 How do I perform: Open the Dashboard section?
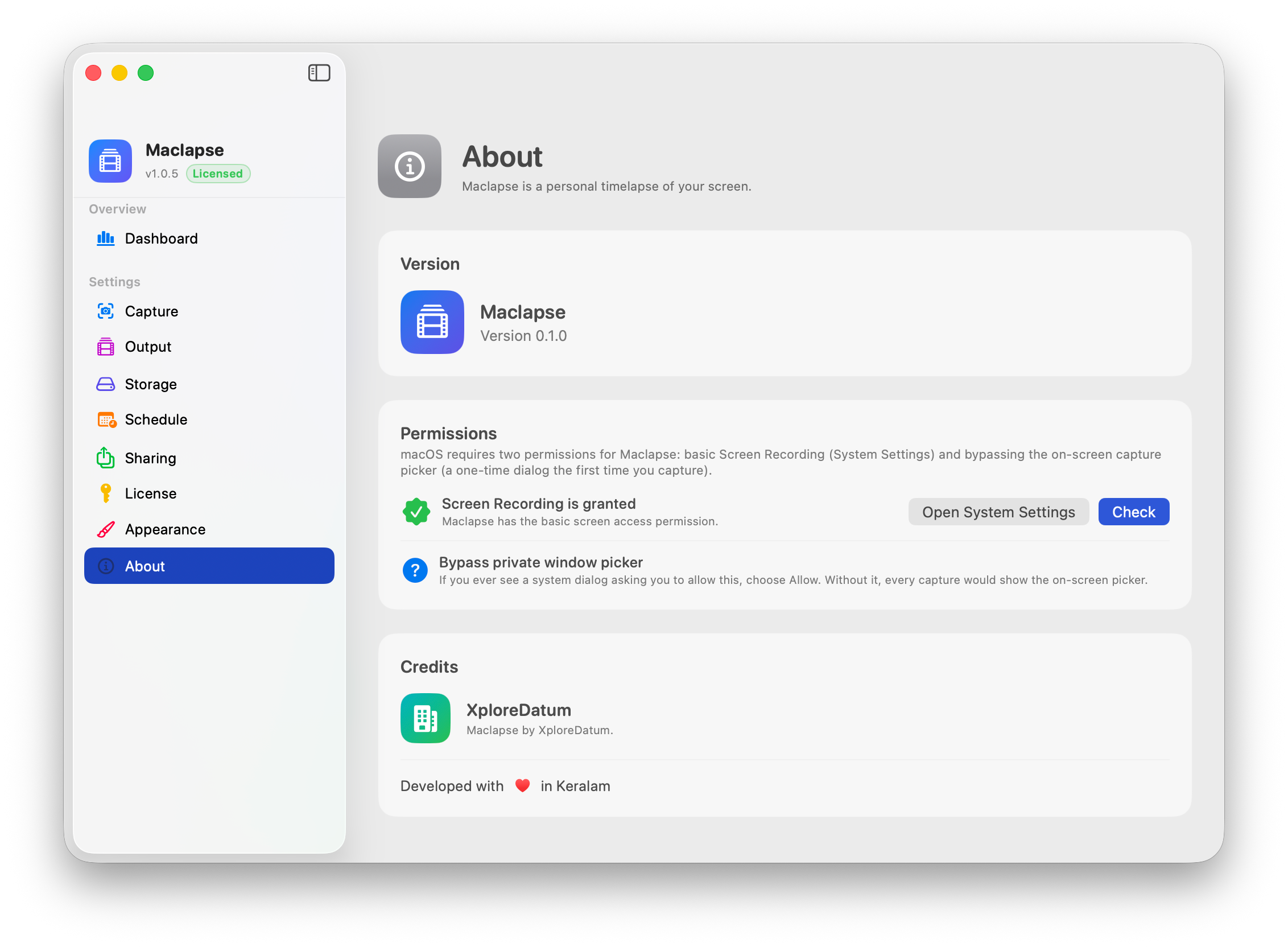tap(209, 238)
